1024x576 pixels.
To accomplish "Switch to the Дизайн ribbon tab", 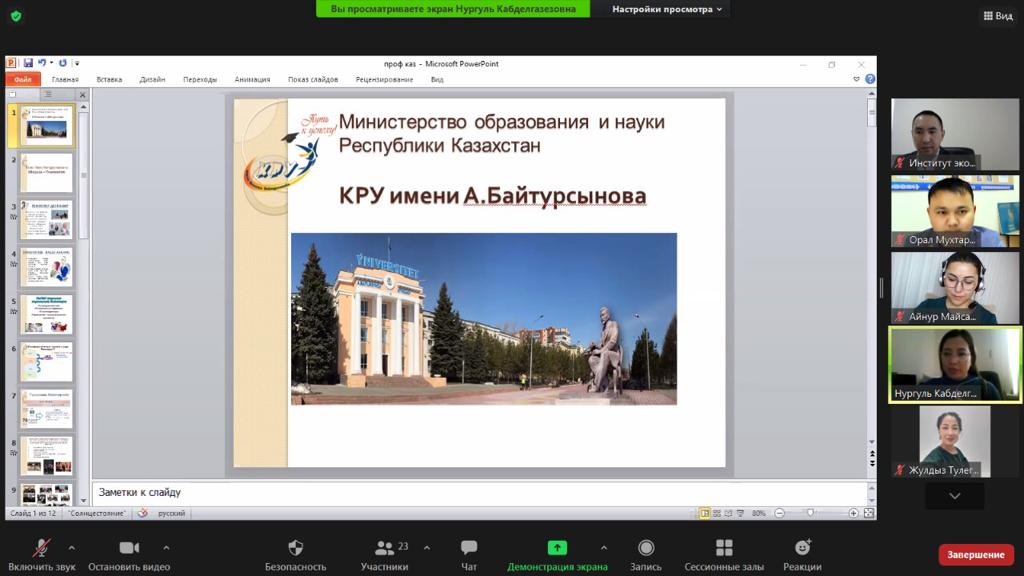I will coord(152,80).
